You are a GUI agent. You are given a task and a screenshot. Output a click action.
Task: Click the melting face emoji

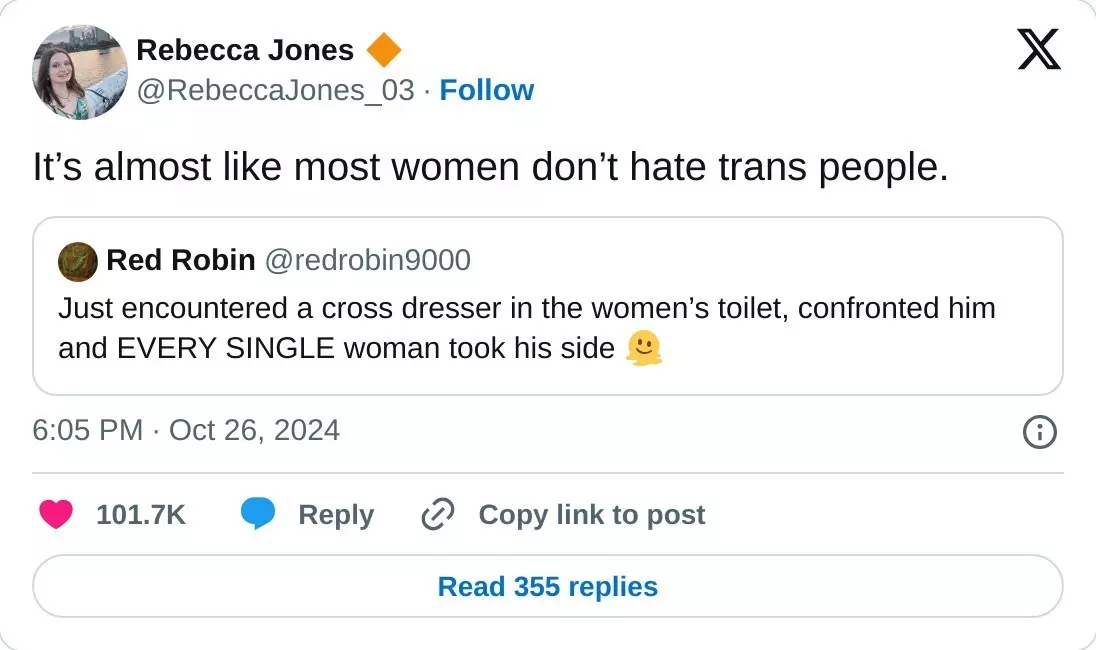pyautogui.click(x=645, y=348)
